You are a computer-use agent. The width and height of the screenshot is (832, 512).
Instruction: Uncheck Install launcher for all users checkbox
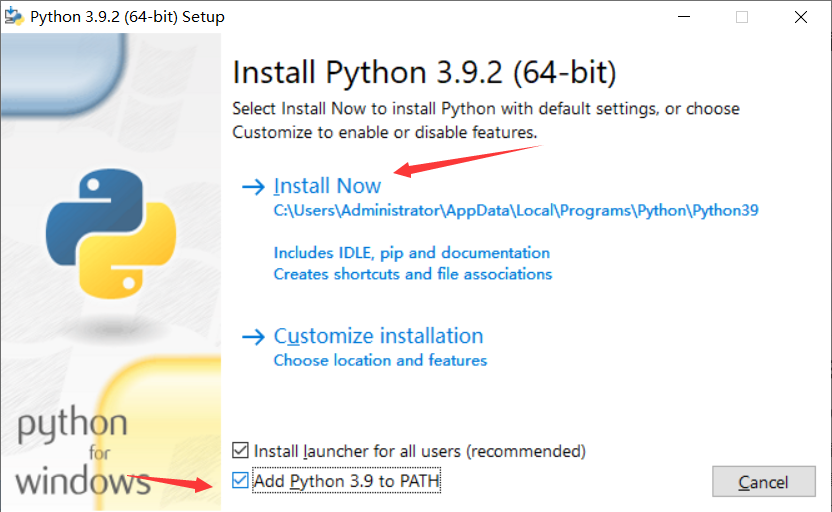240,450
